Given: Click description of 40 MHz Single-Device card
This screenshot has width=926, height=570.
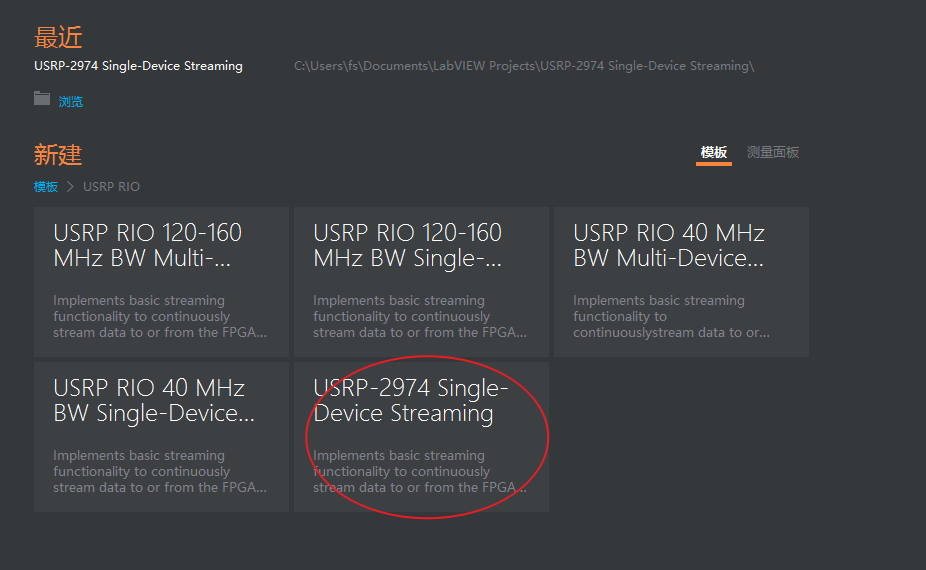Looking at the screenshot, I should point(160,471).
